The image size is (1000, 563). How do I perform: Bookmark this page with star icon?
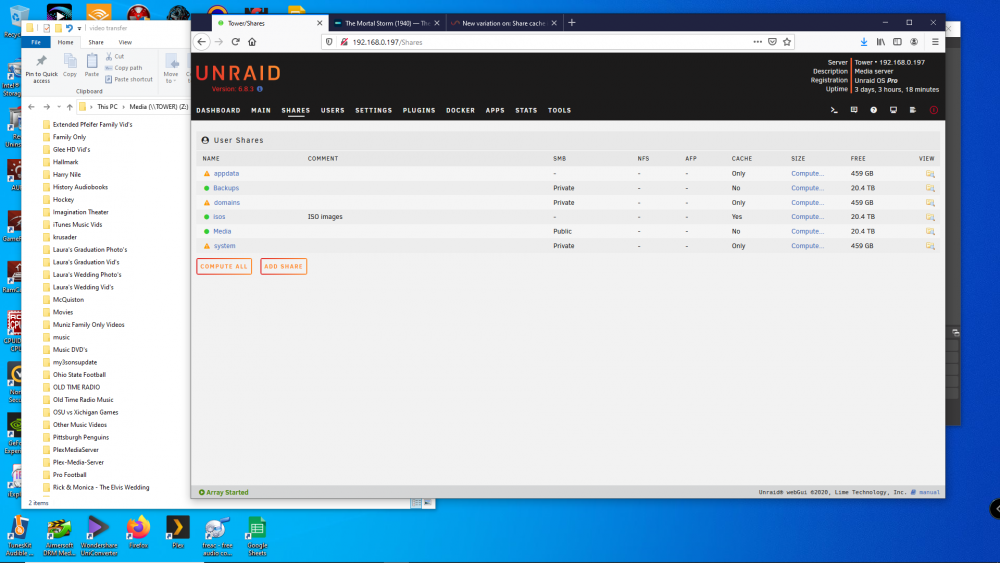pos(787,42)
